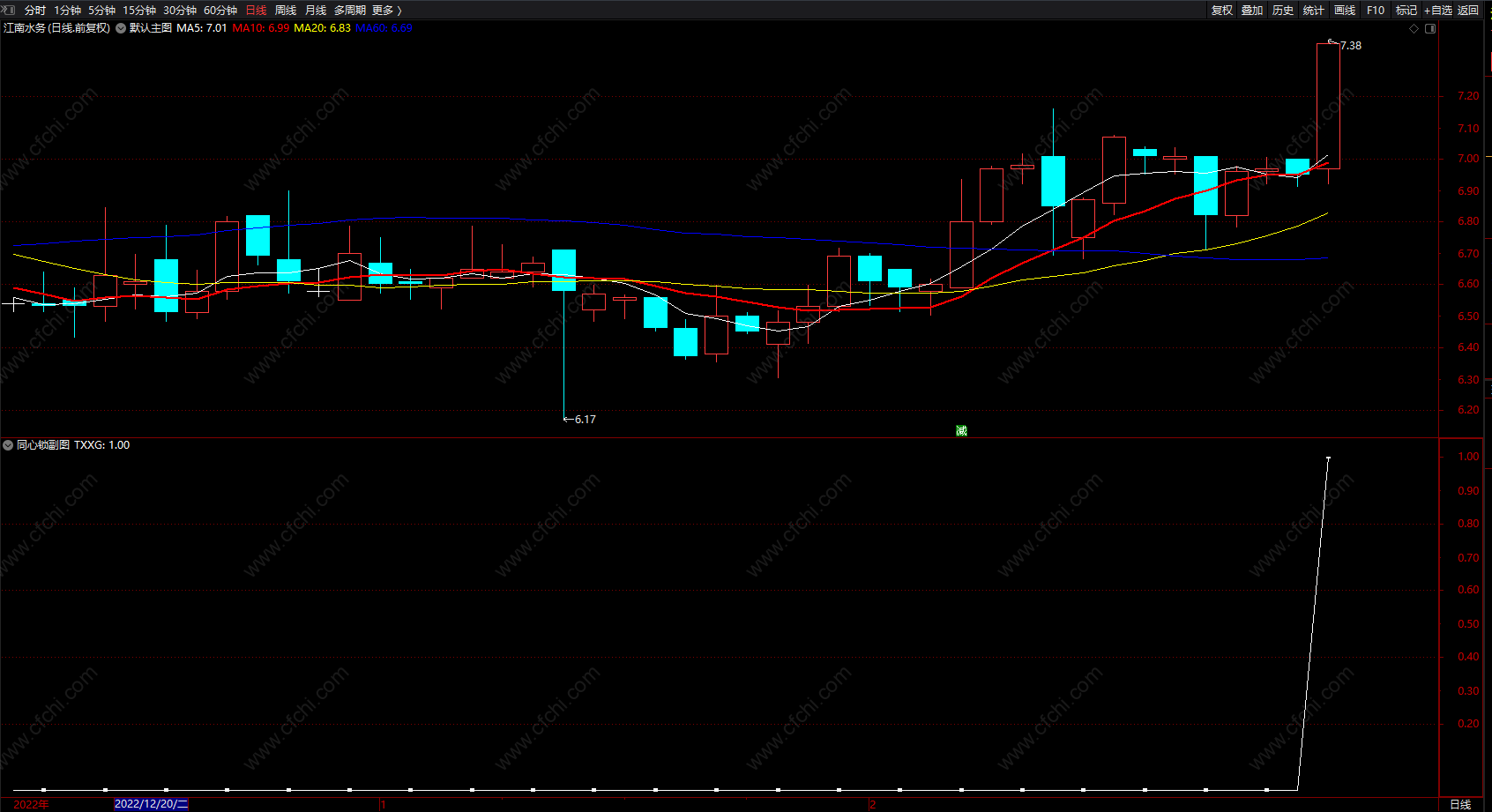
Task: Click the 江南水务 (日线.前复权) title
Action: (57, 28)
